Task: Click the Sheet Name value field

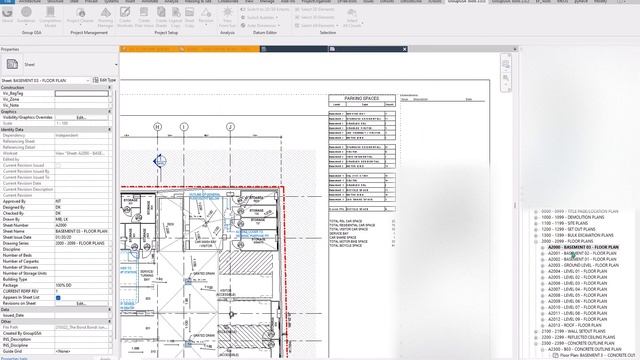Action: click(x=82, y=231)
